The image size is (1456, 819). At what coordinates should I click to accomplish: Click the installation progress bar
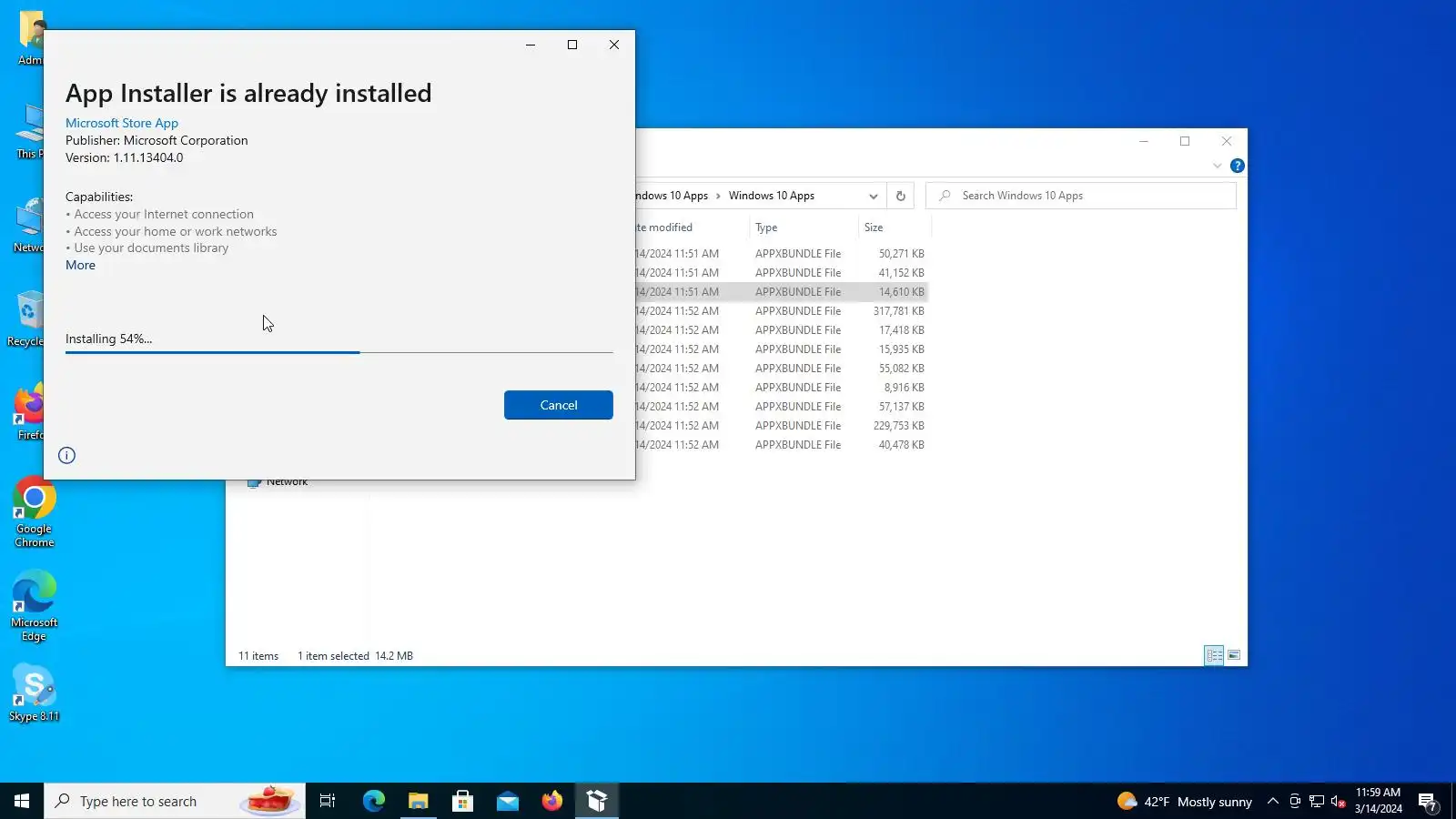pyautogui.click(x=339, y=351)
